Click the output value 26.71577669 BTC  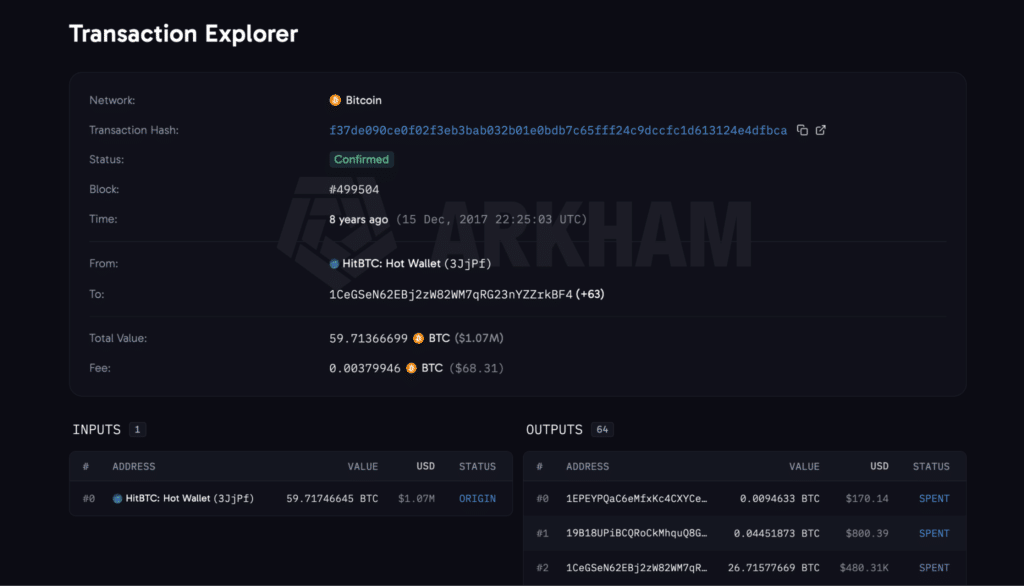(774, 568)
